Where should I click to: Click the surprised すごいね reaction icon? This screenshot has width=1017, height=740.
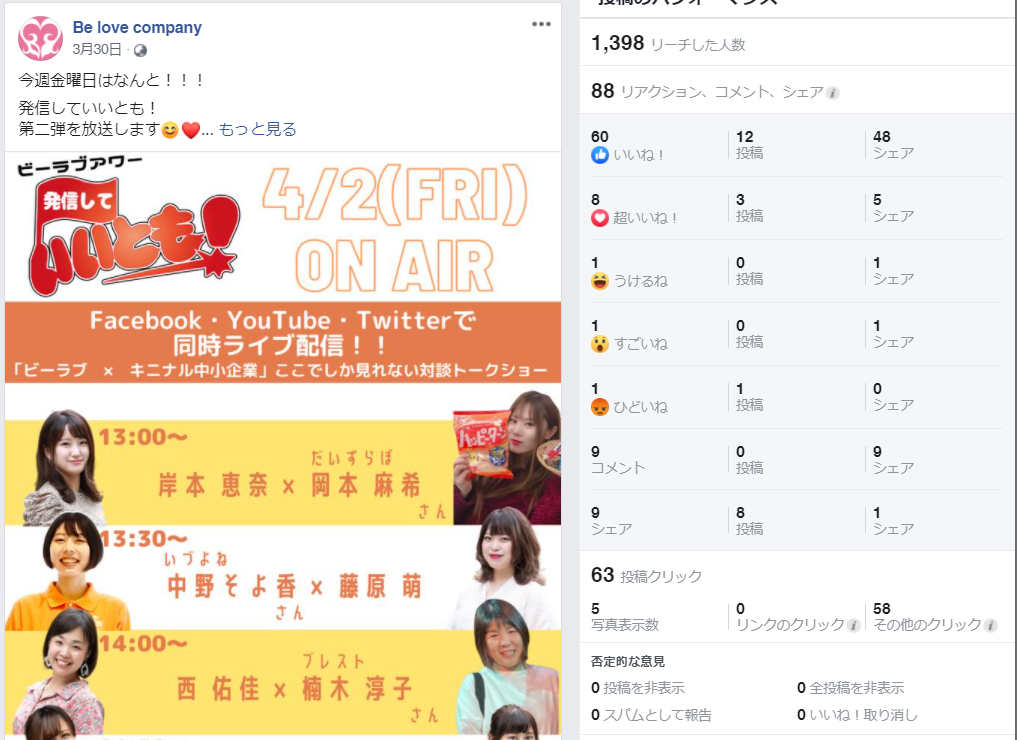(600, 344)
